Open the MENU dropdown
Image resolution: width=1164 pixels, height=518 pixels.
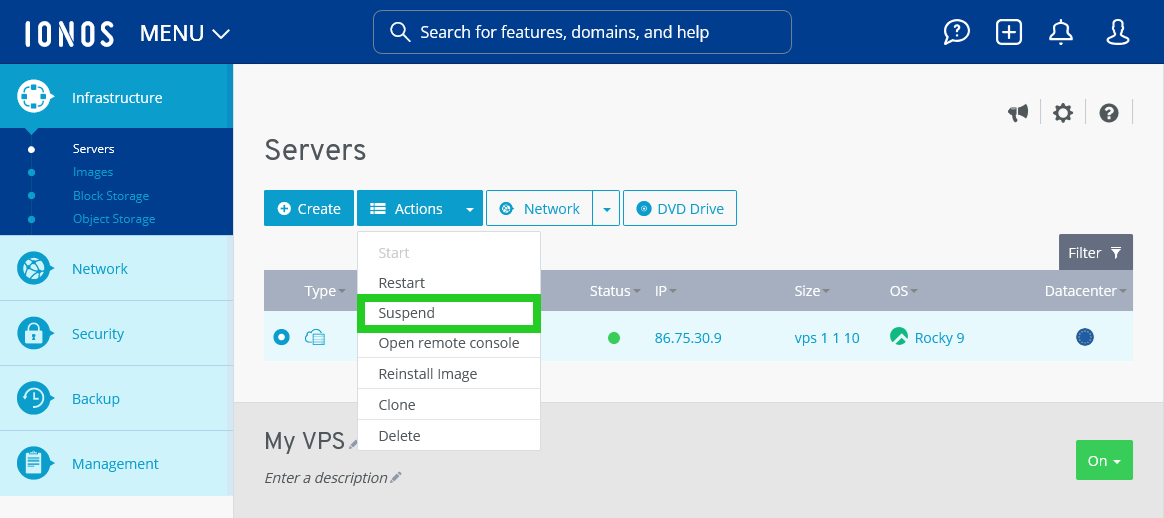pyautogui.click(x=185, y=33)
